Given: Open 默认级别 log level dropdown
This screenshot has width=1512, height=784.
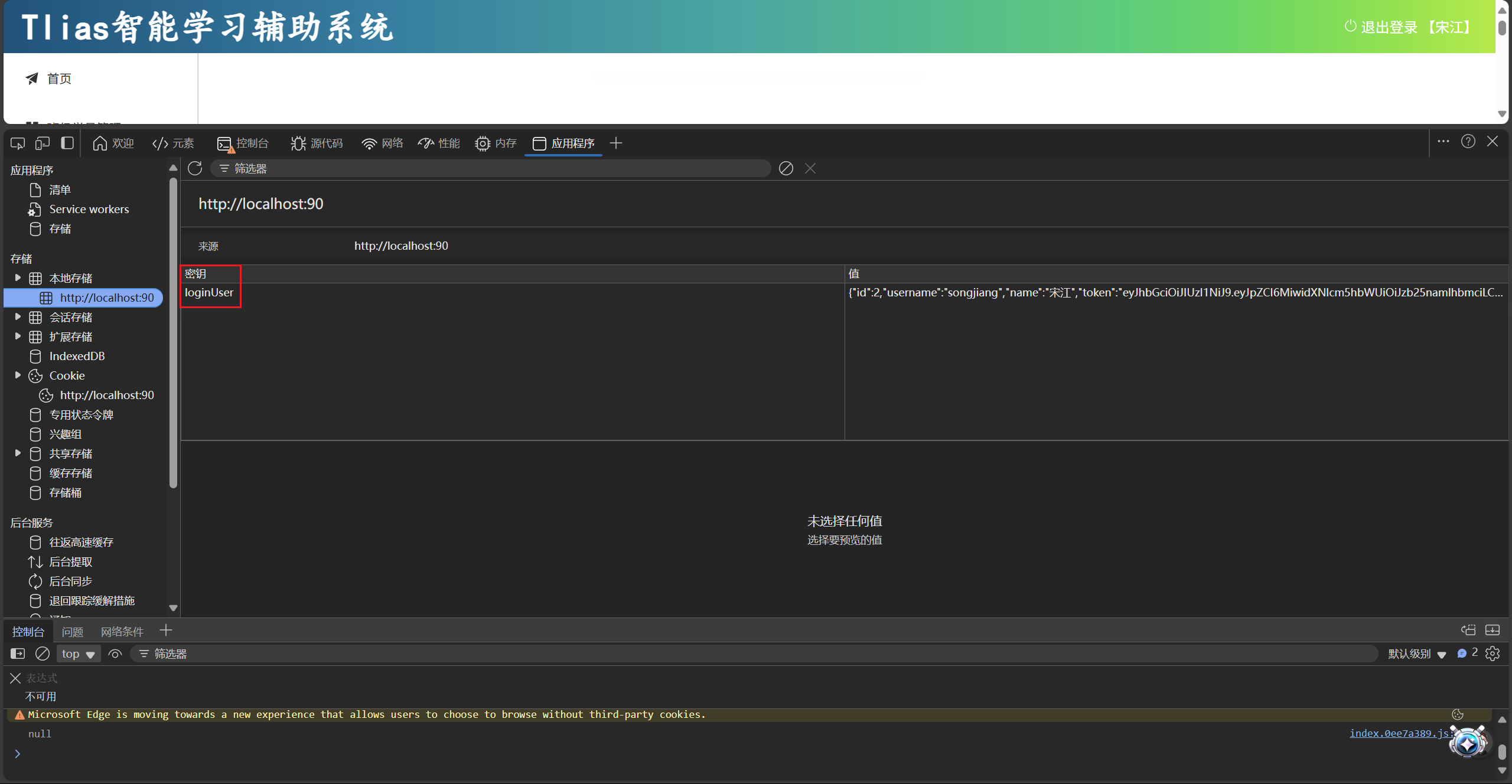Looking at the screenshot, I should point(1416,654).
